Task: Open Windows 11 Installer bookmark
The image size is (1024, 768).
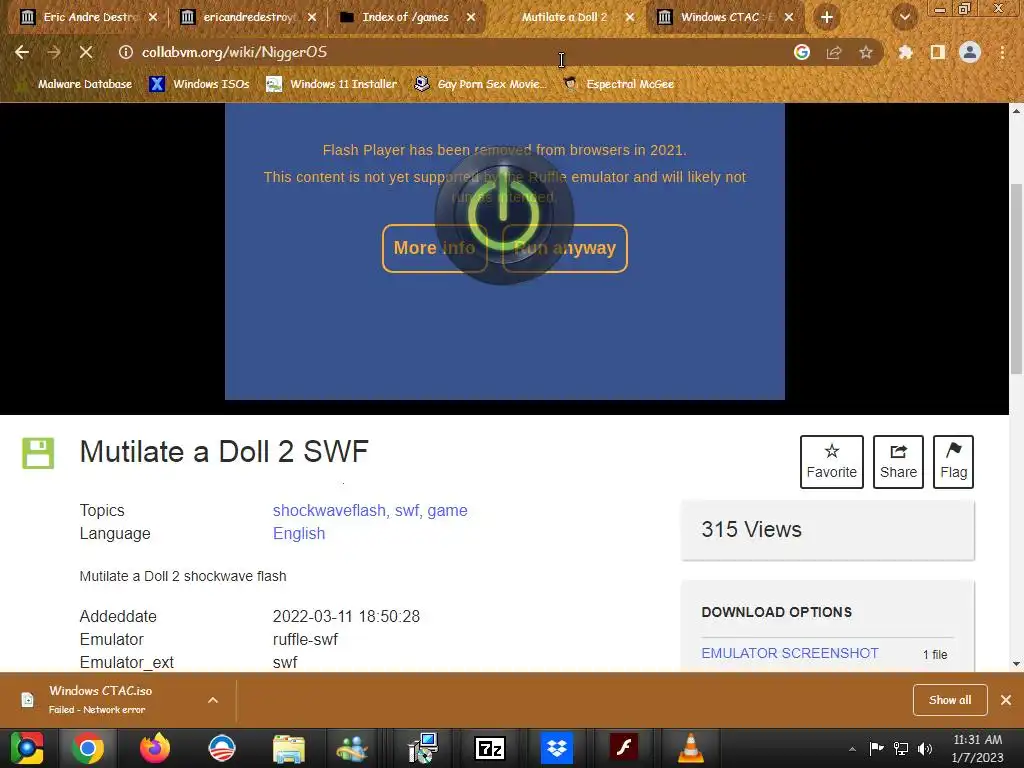Action: [x=332, y=84]
